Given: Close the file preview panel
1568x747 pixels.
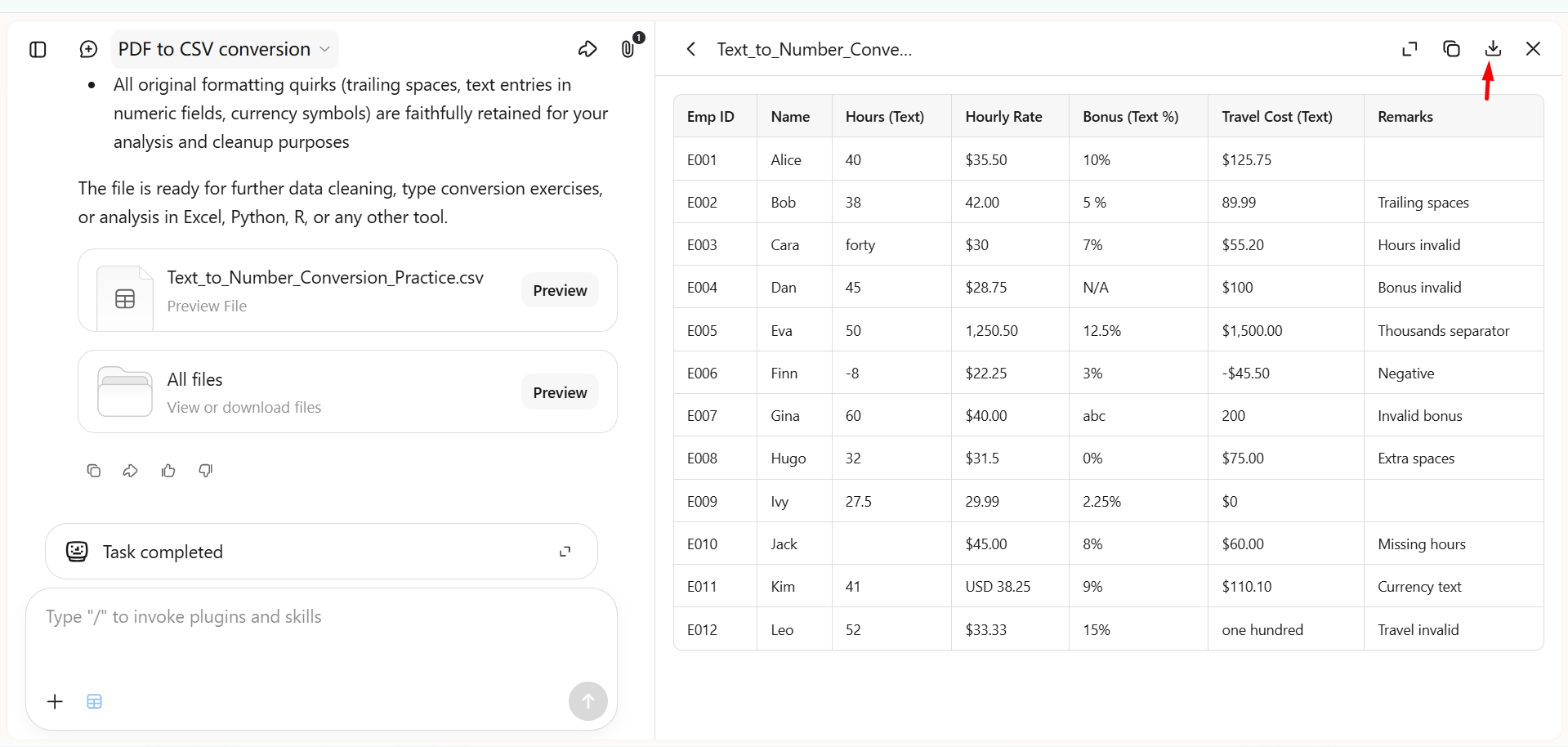Looking at the screenshot, I should (x=1533, y=49).
